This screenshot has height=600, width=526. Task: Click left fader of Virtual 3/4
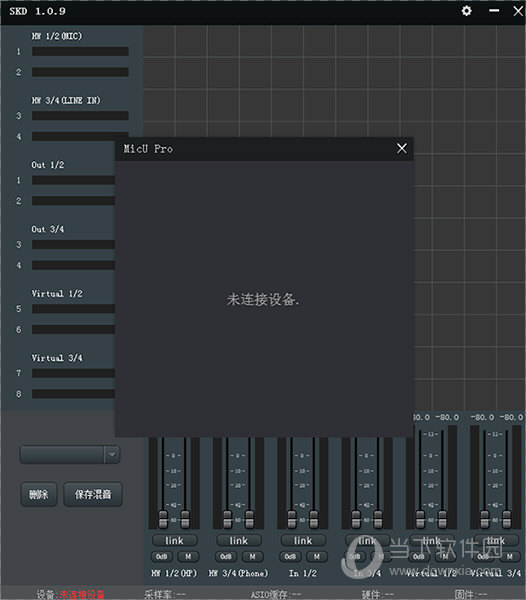484,519
